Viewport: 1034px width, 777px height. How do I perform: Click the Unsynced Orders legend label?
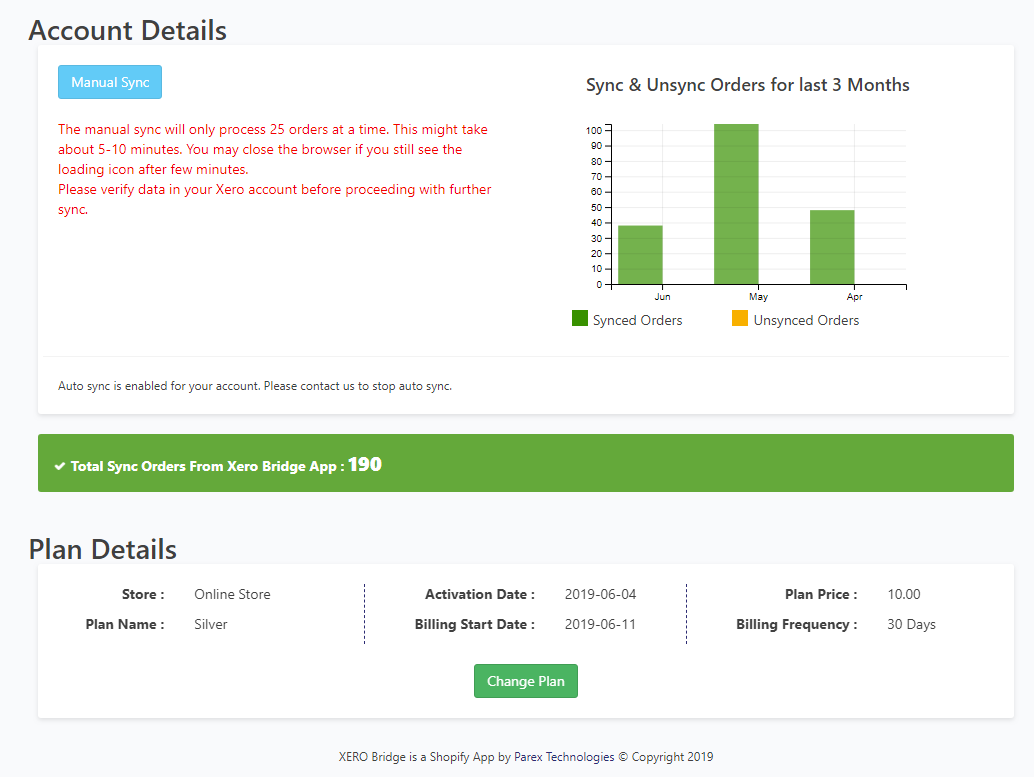coord(806,320)
